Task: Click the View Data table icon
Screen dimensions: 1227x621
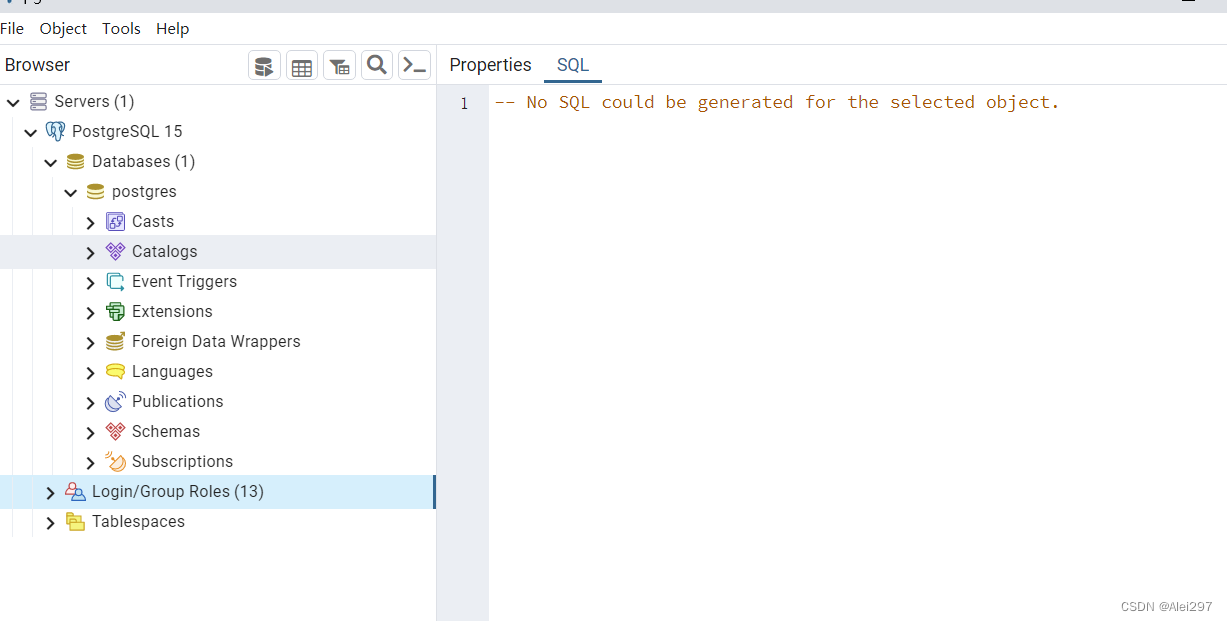Action: click(302, 66)
